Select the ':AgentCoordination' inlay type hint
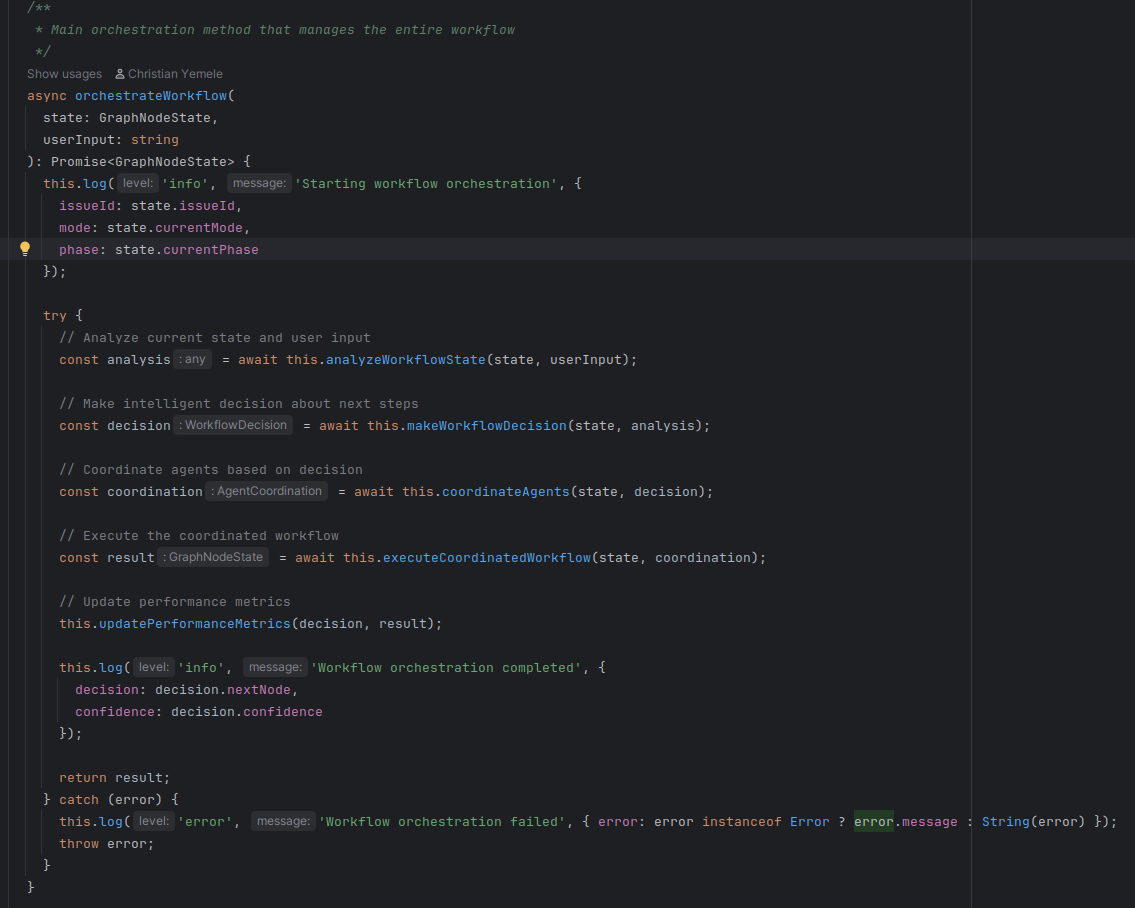Screen dimensions: 1135x908 tap(267, 492)
